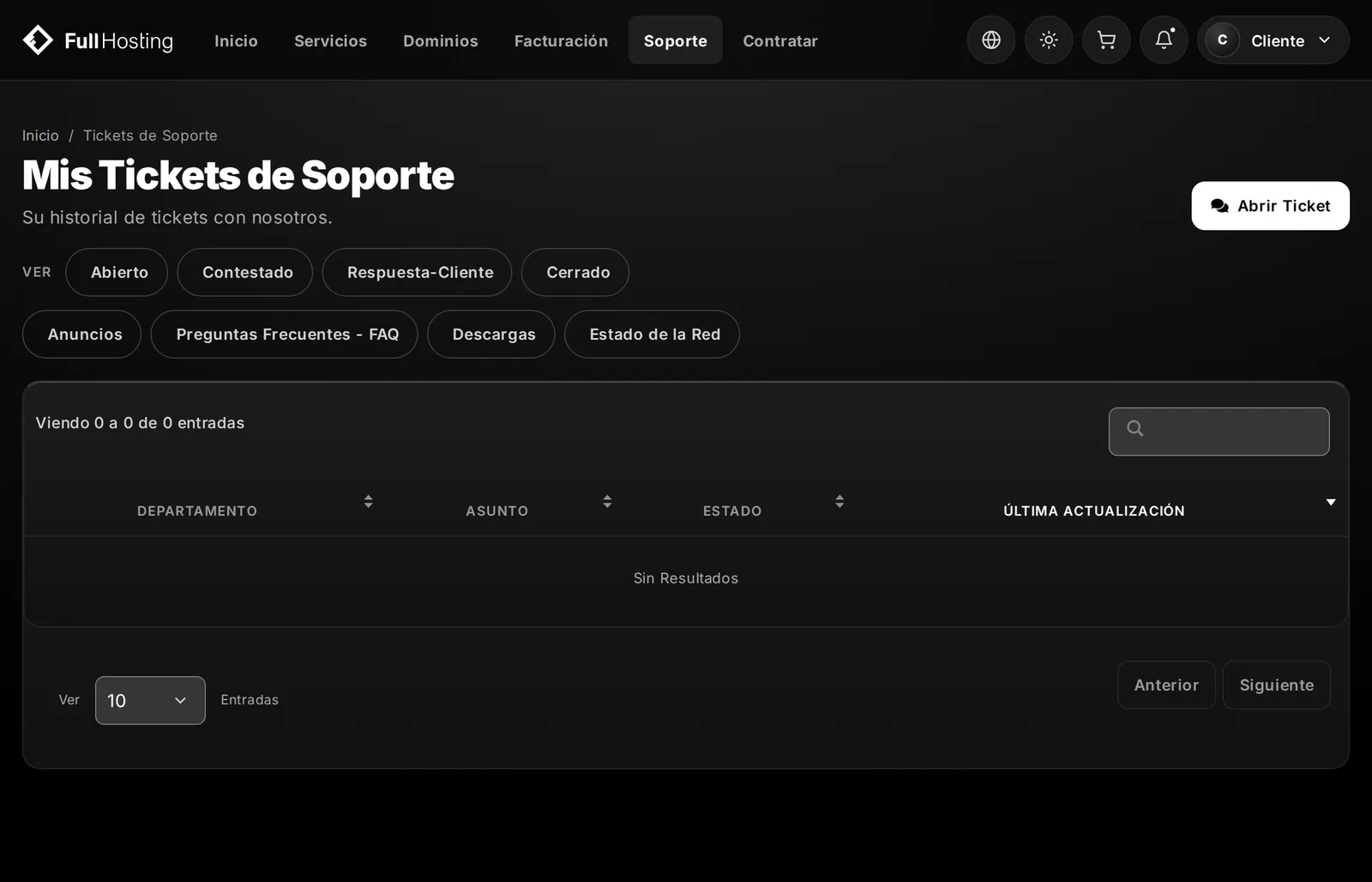This screenshot has height=882, width=1372.
Task: Click the Última Actualización header text
Action: click(1094, 510)
